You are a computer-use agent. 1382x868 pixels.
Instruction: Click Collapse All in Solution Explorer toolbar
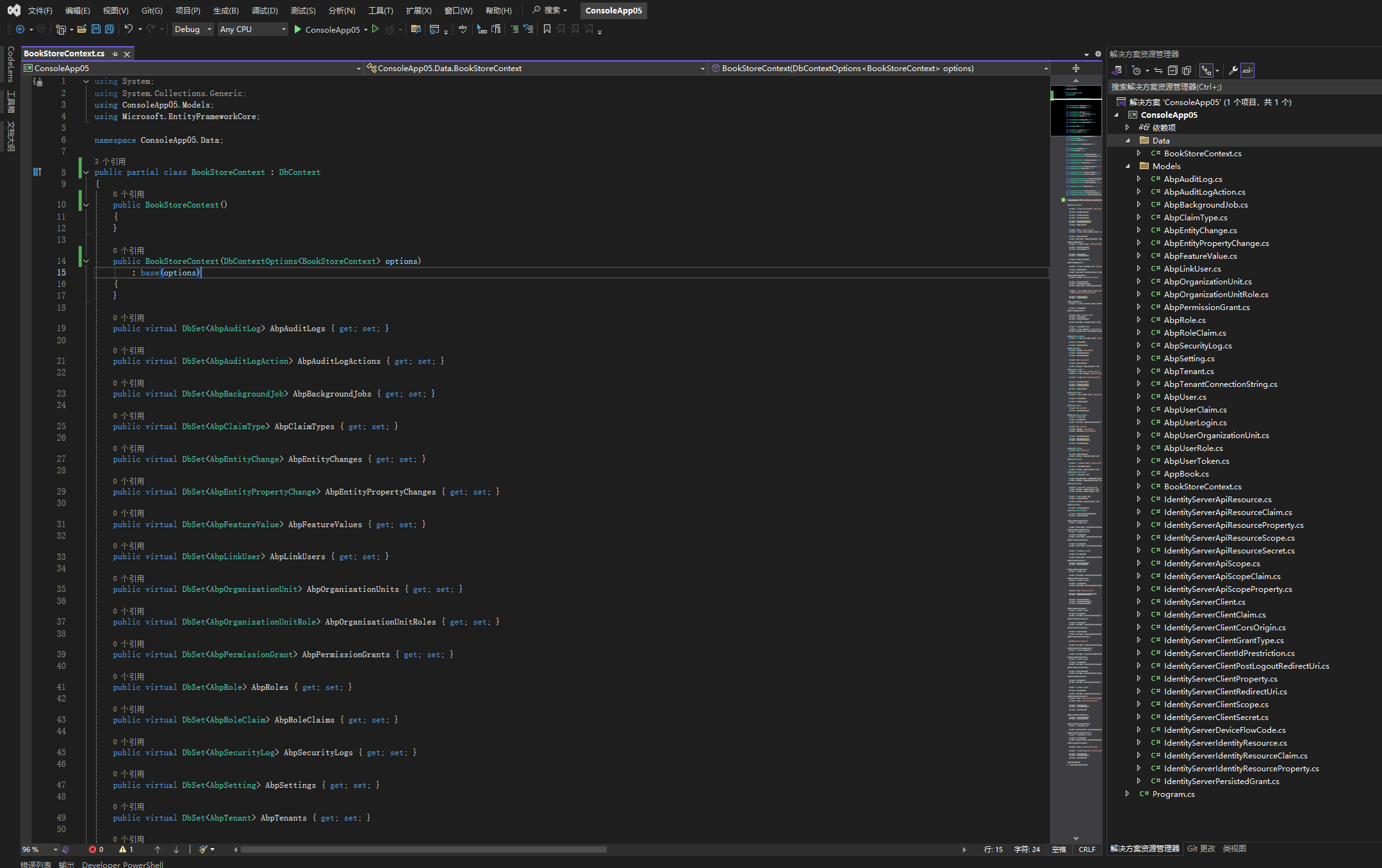coord(1172,70)
